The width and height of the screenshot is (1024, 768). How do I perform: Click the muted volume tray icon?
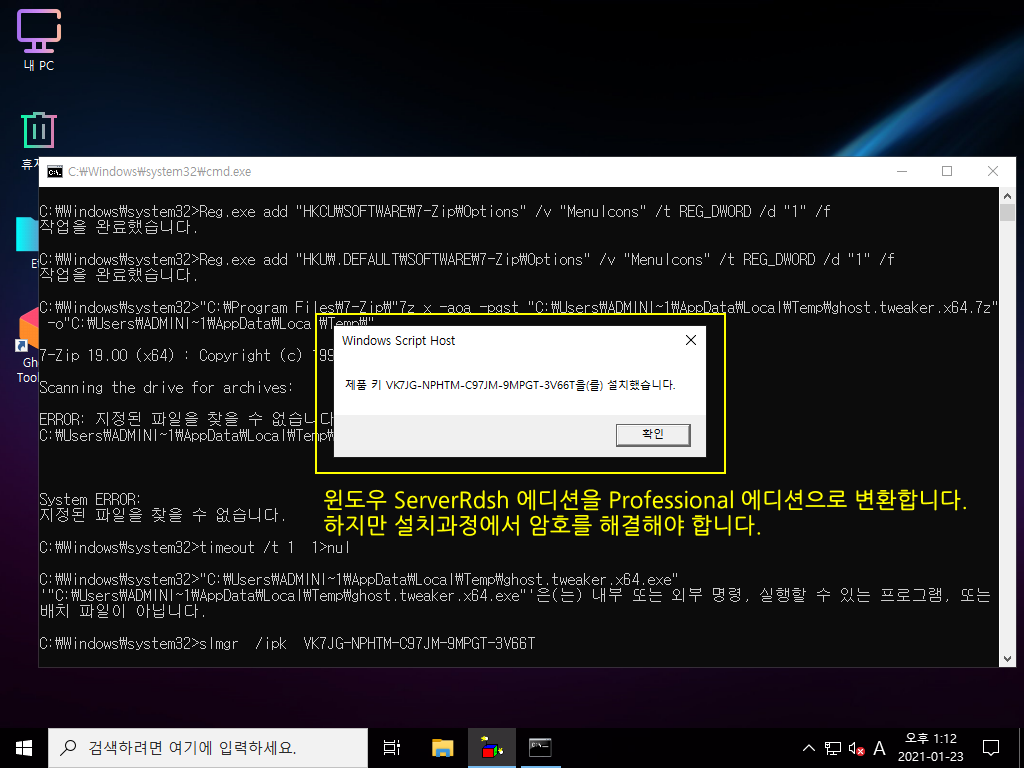(856, 748)
